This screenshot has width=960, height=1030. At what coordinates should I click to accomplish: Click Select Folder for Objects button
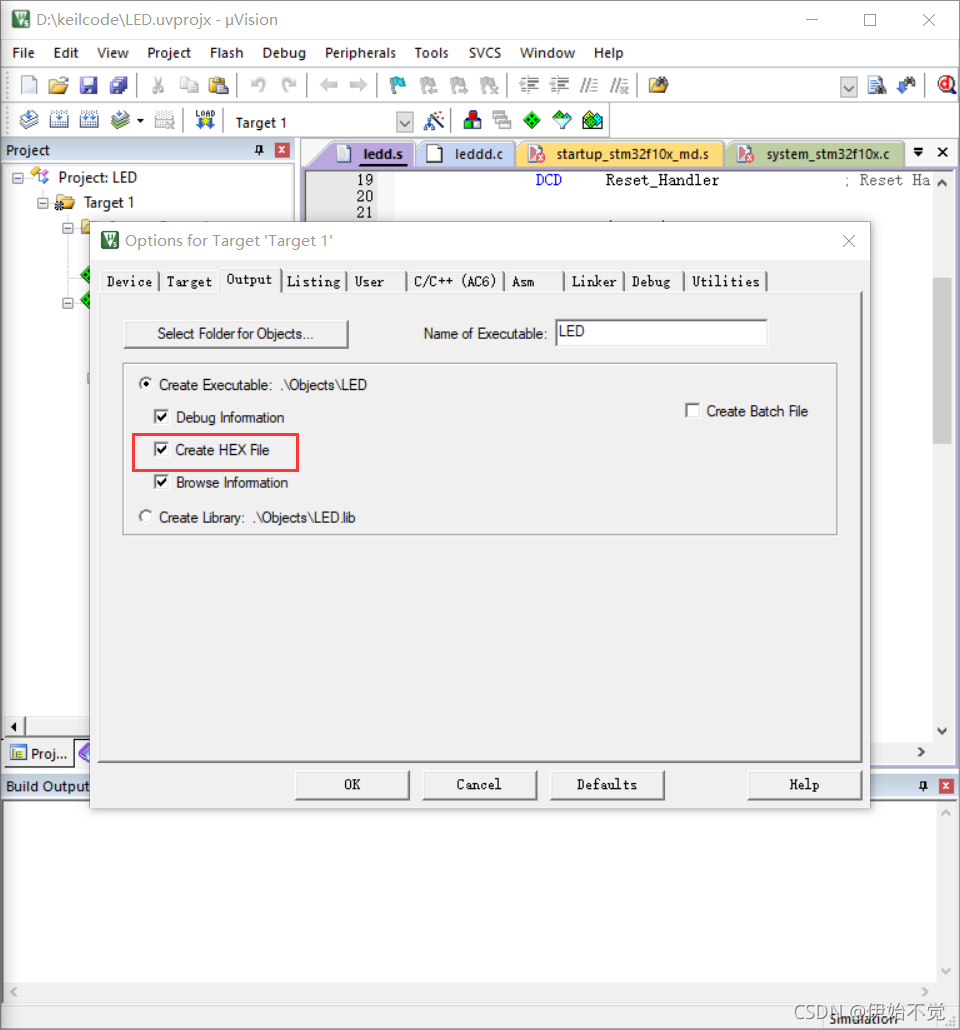(x=235, y=334)
